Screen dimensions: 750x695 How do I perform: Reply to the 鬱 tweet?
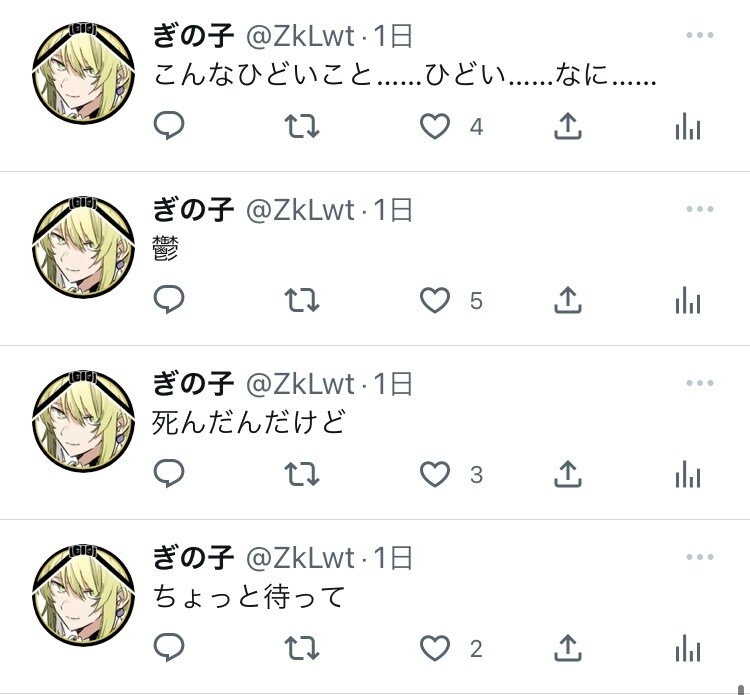click(169, 300)
